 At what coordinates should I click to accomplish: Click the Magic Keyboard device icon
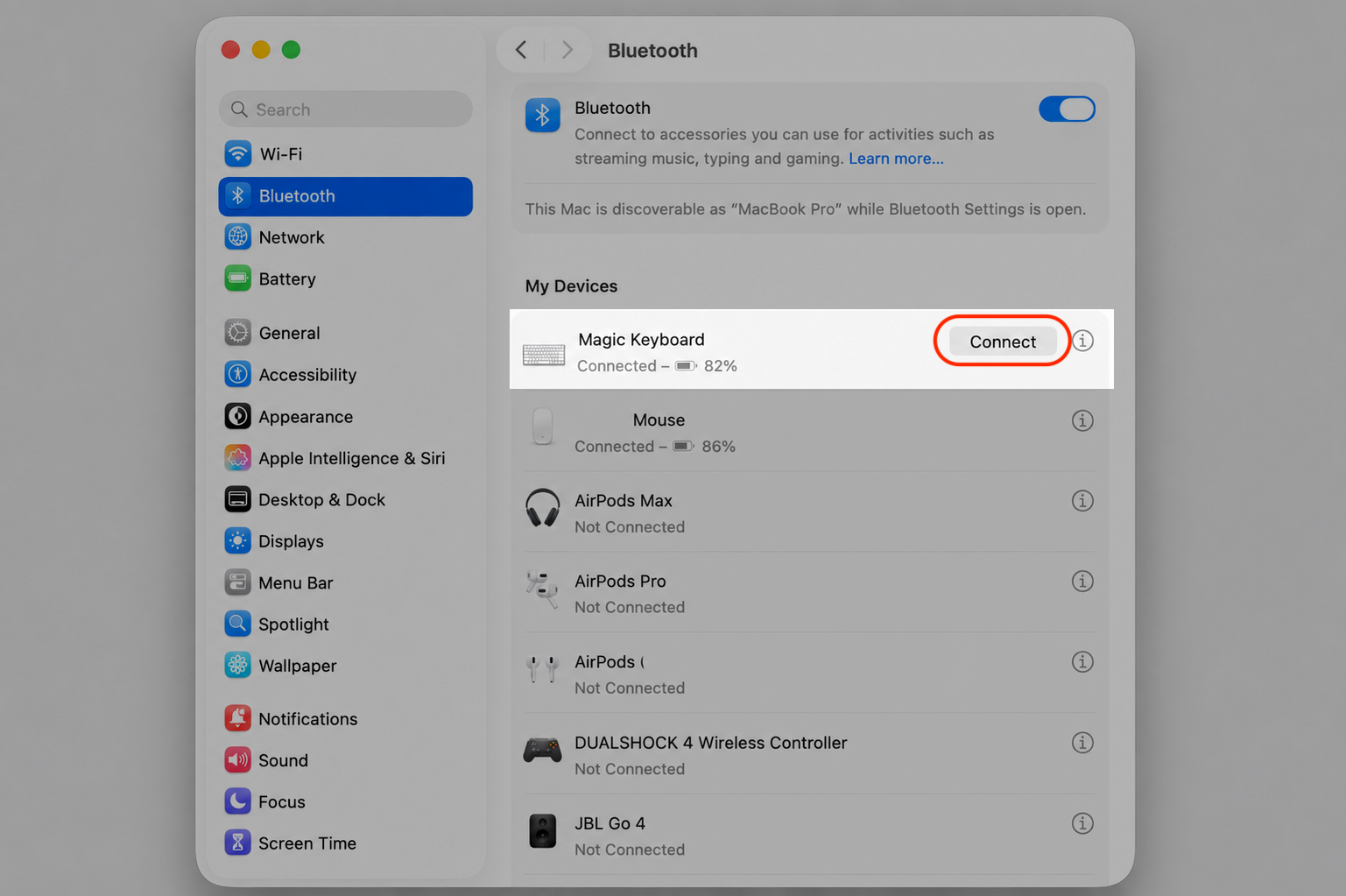pos(544,355)
